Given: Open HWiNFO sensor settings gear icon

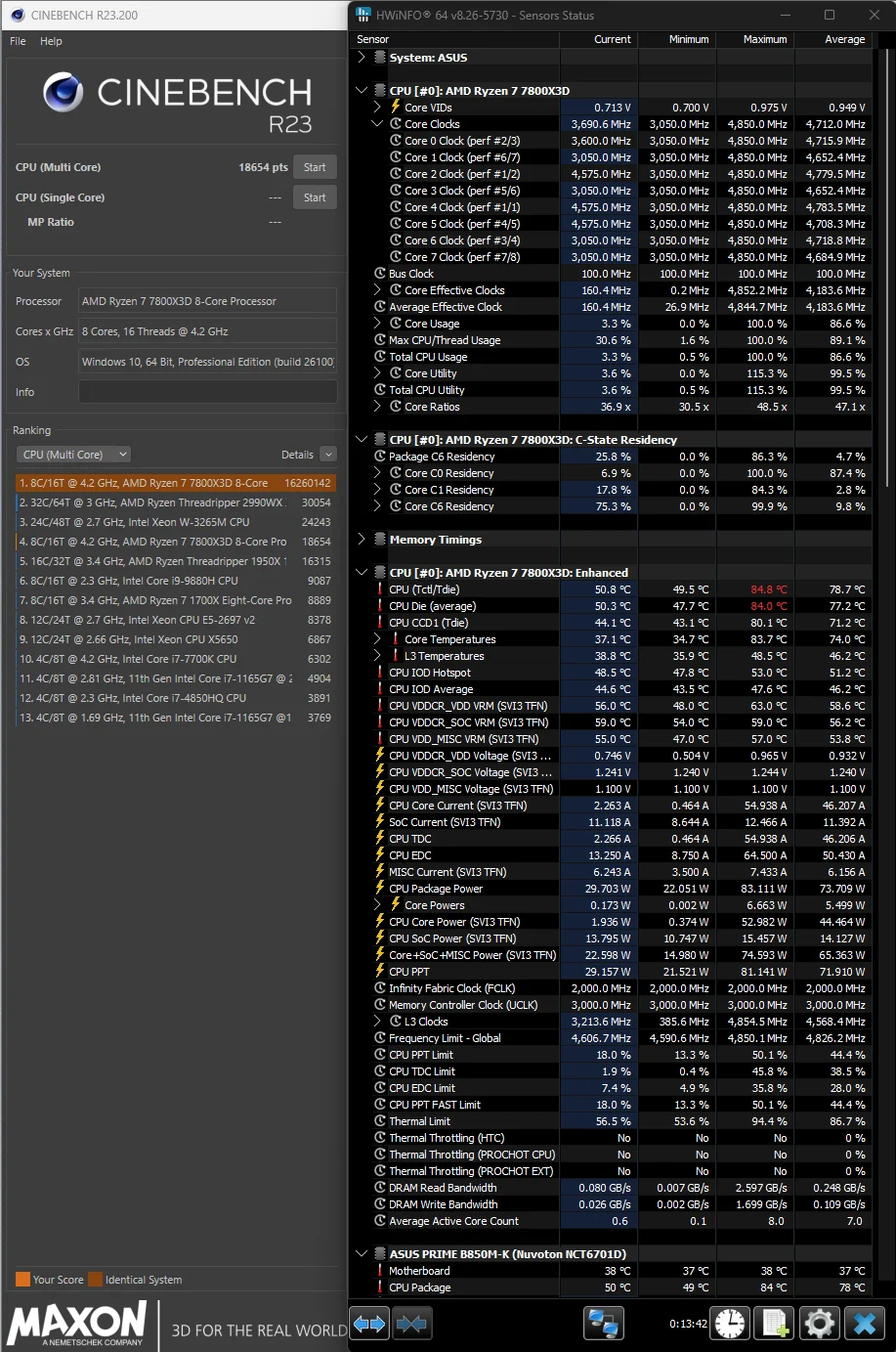Looking at the screenshot, I should click(x=819, y=1324).
